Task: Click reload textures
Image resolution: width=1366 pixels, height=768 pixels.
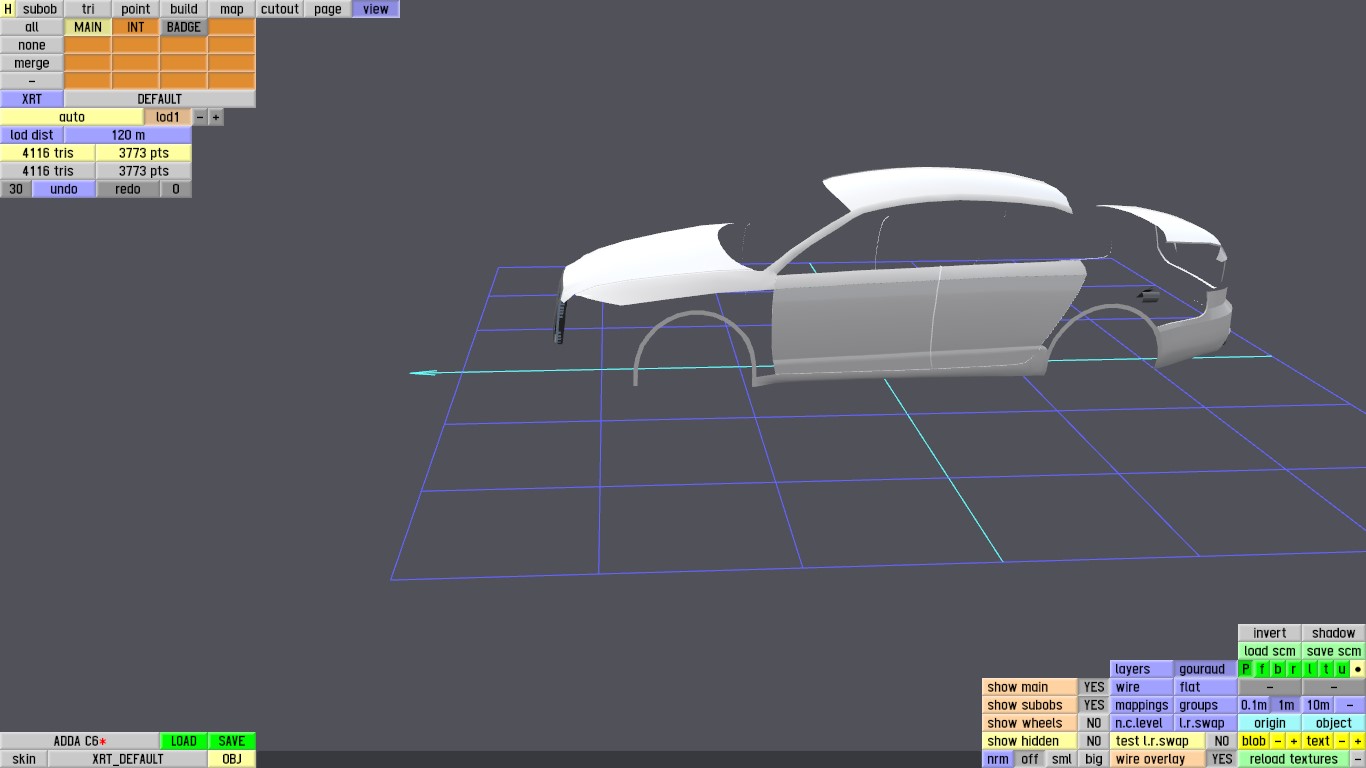Action: point(1294,759)
